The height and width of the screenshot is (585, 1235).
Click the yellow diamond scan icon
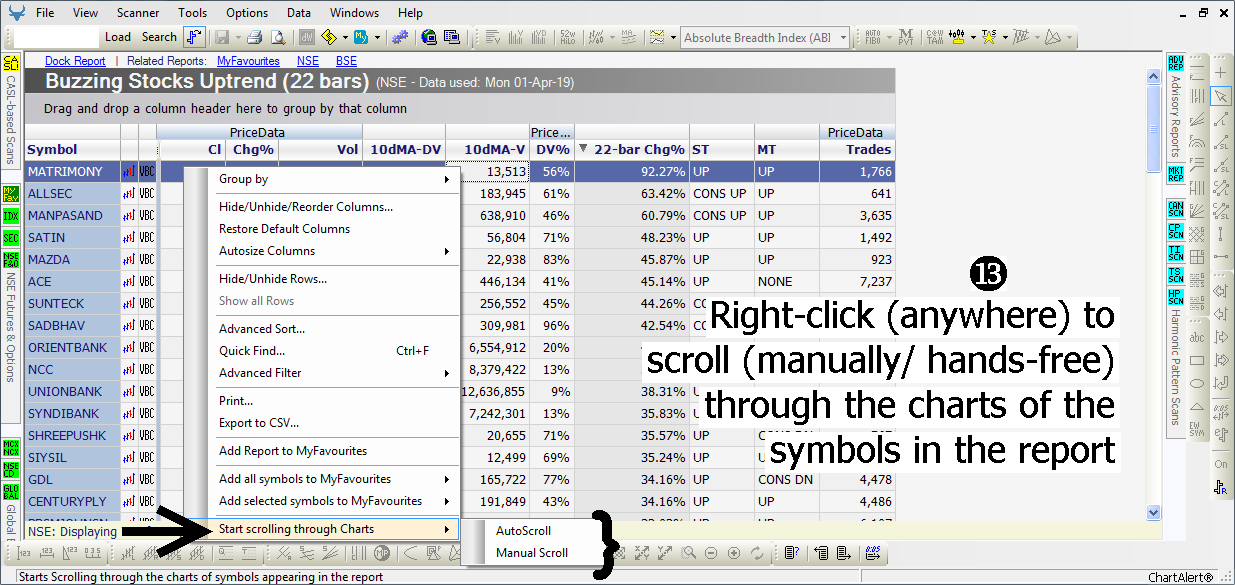pos(329,37)
